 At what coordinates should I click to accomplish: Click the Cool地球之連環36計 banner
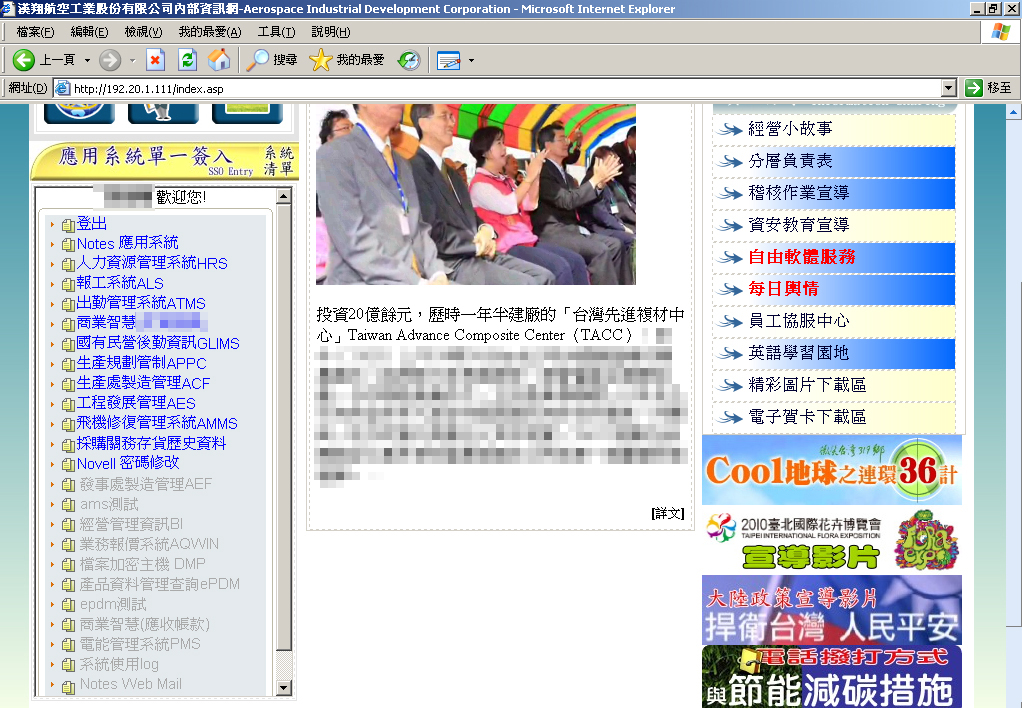tap(831, 470)
